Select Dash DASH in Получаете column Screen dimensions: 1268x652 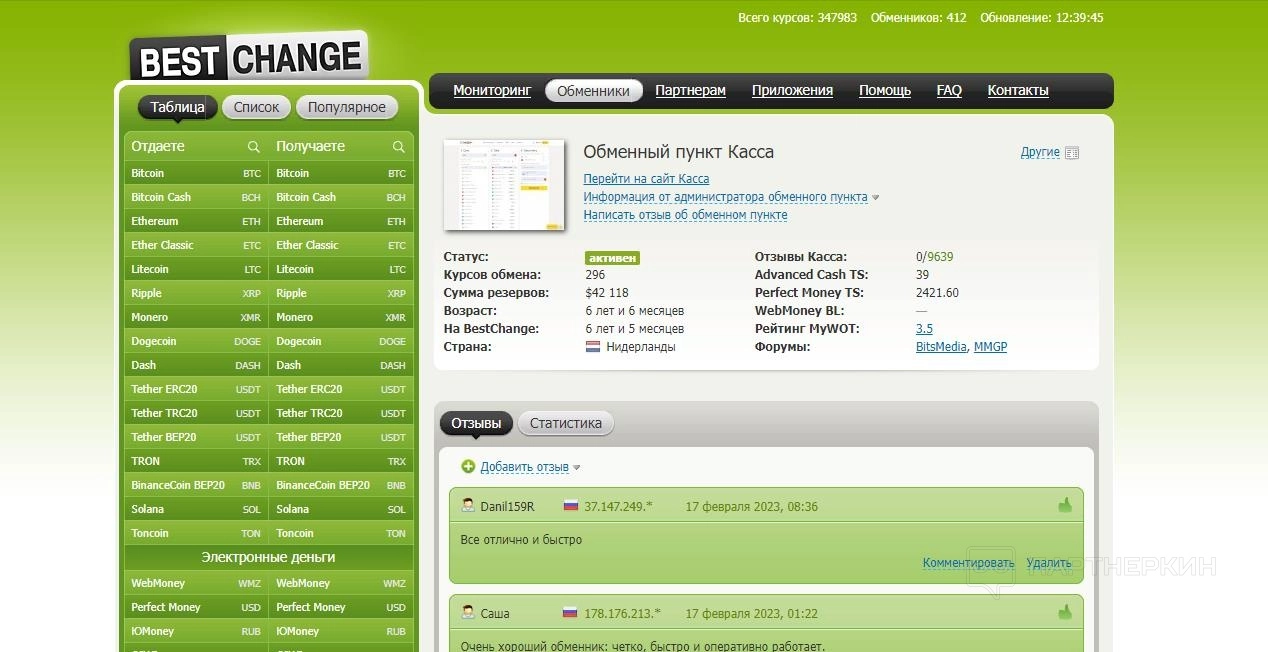341,365
